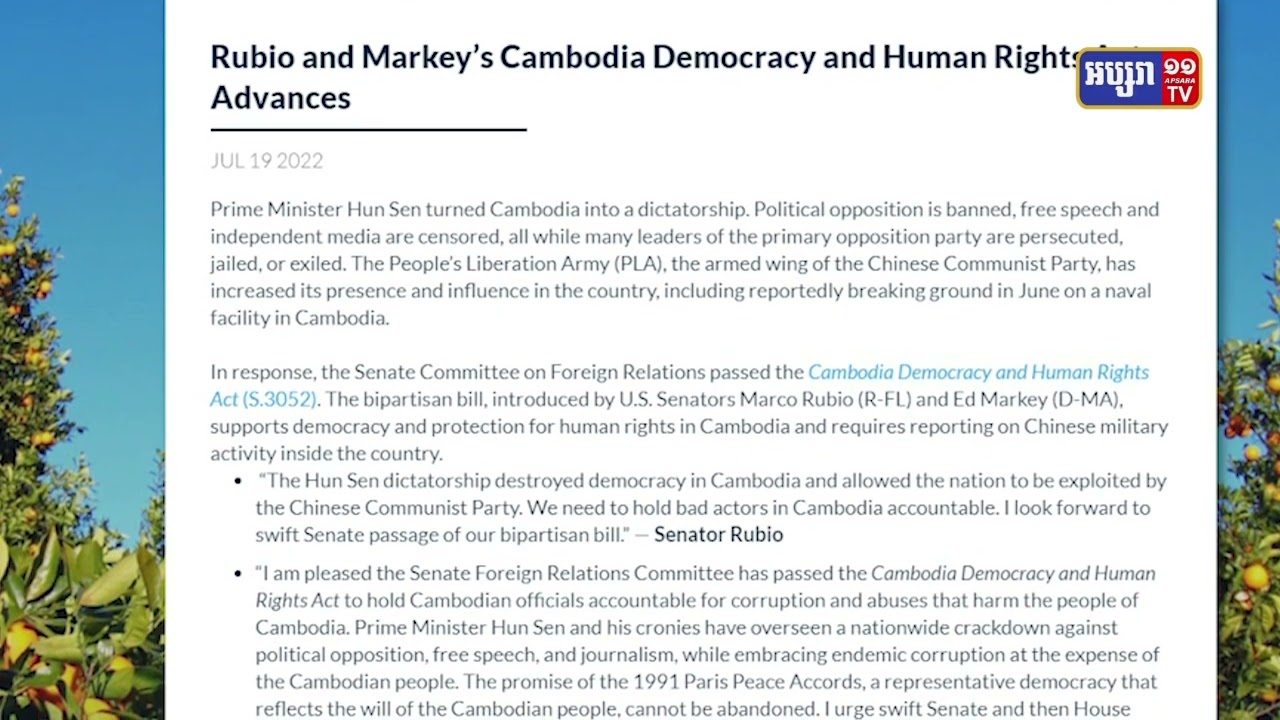Click the bullet marker before the Rubio quote
This screenshot has width=1280, height=720.
238,482
